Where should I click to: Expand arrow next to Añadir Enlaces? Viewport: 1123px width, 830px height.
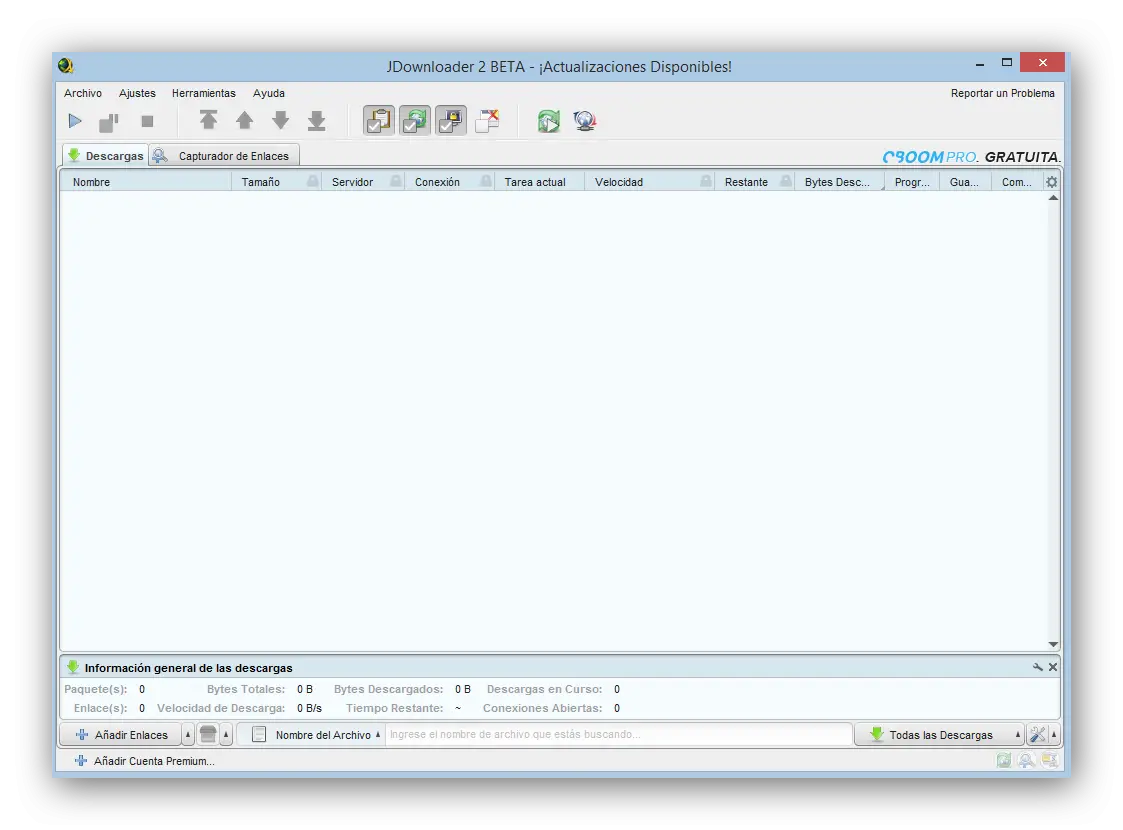tap(188, 735)
